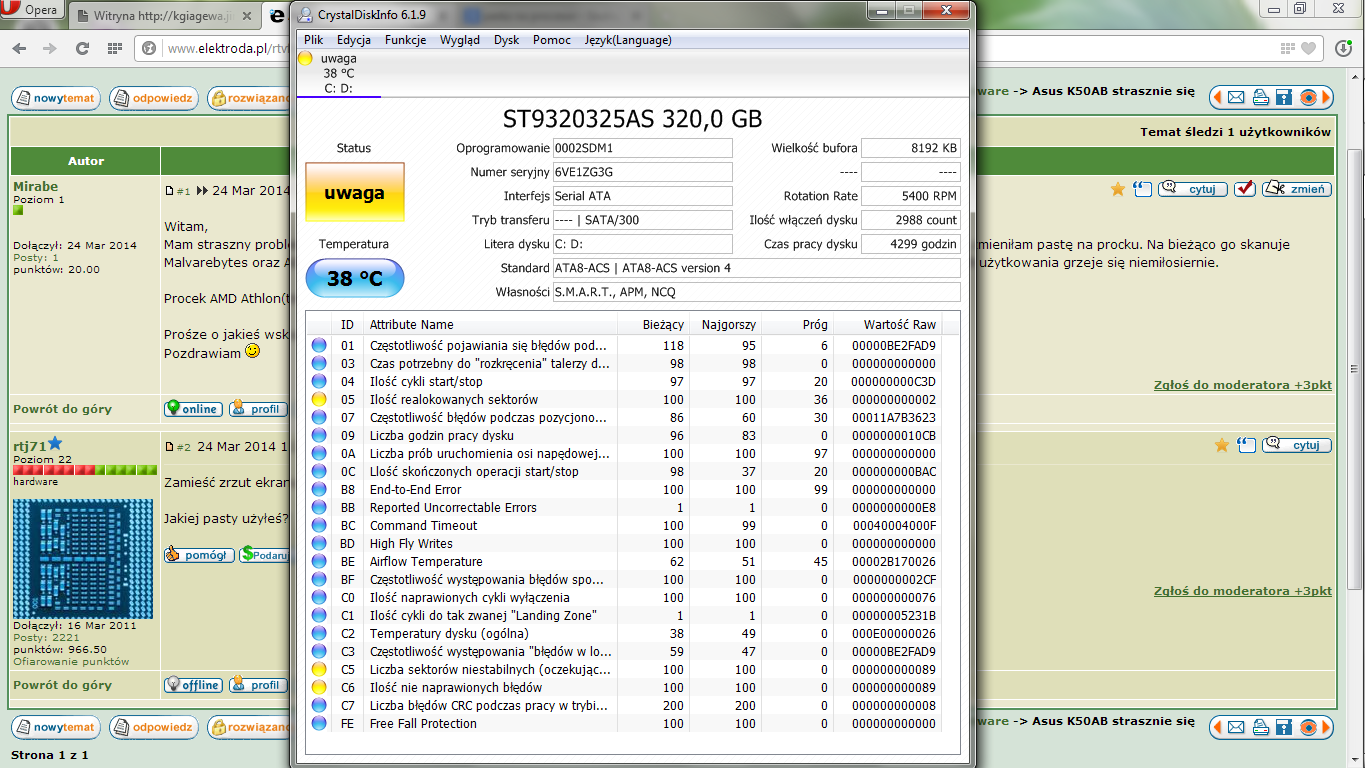The height and width of the screenshot is (768, 1366).
Task: Click the floppy disk save icon at top
Action: coord(1283,97)
